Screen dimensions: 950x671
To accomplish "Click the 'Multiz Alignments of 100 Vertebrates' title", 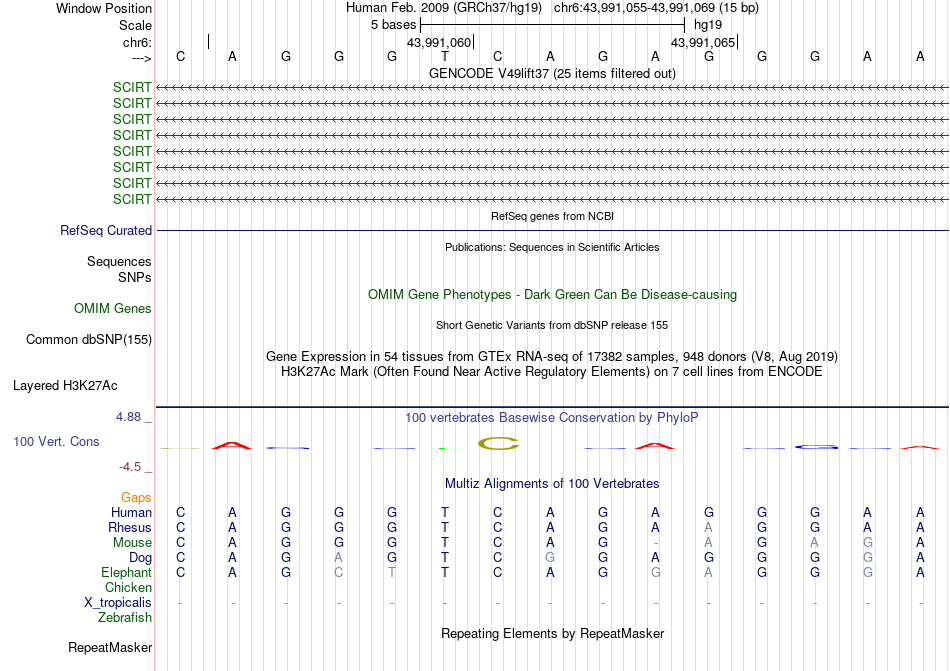I will point(552,483).
